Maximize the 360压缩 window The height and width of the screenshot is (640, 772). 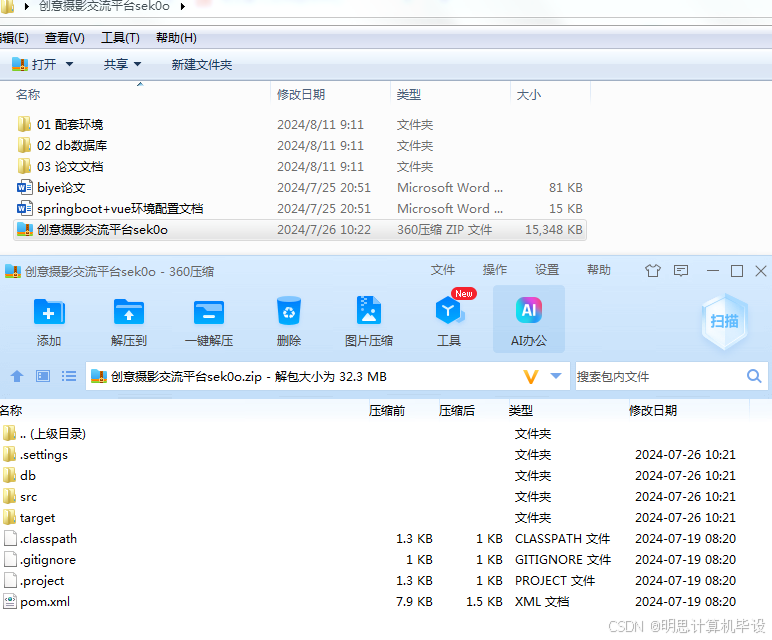737,271
